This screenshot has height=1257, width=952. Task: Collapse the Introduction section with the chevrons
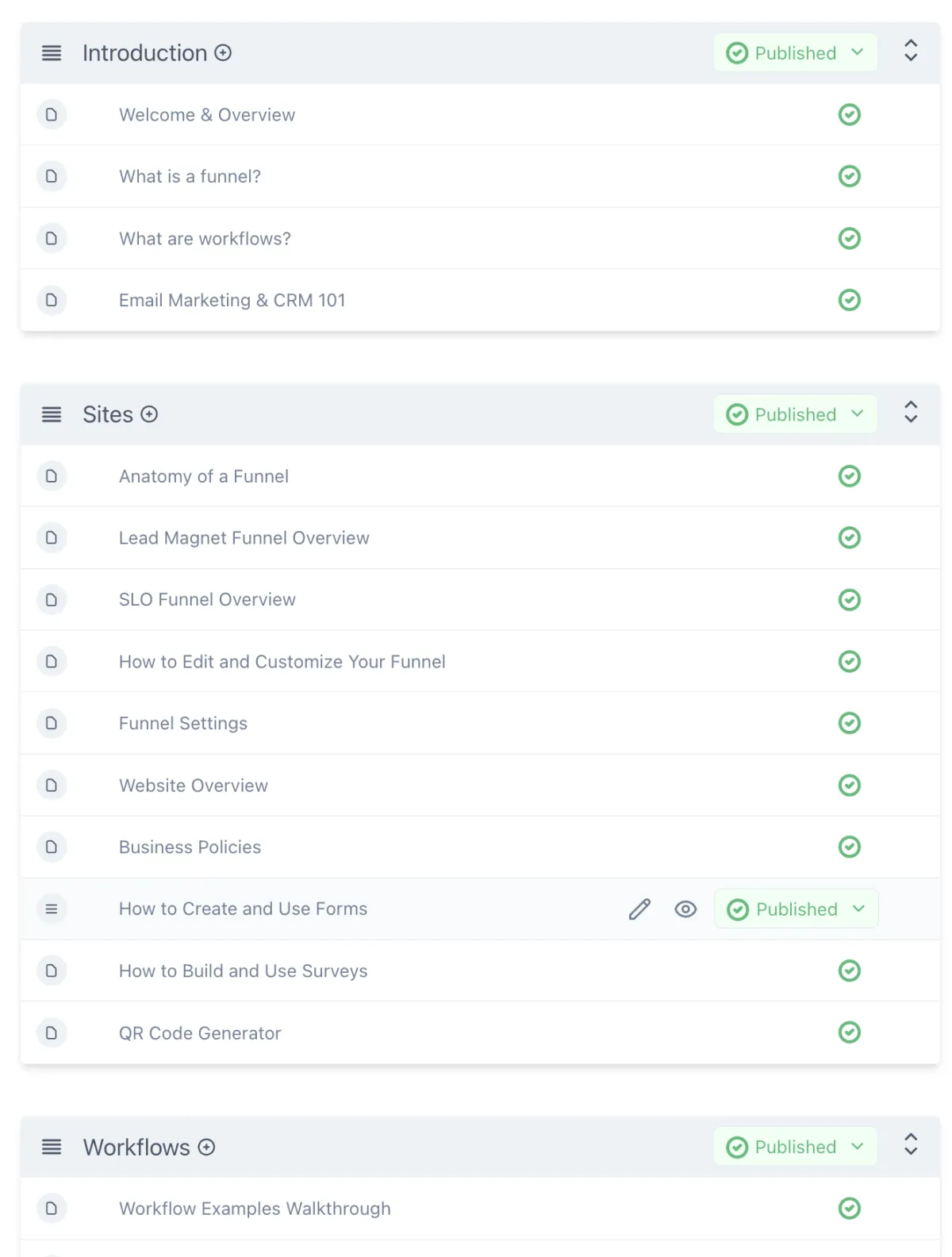(911, 52)
